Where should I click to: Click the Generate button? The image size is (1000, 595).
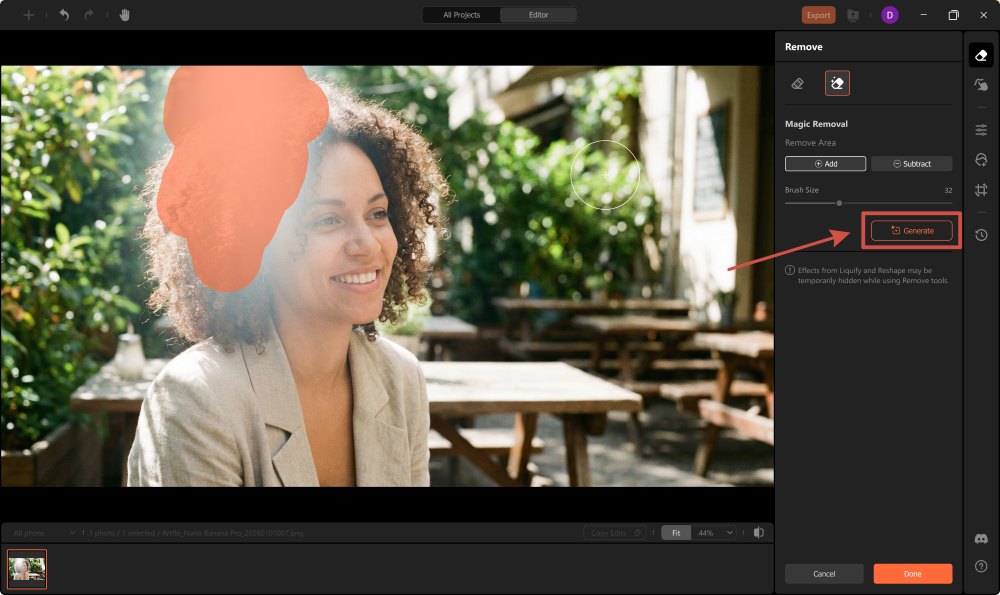coord(911,231)
